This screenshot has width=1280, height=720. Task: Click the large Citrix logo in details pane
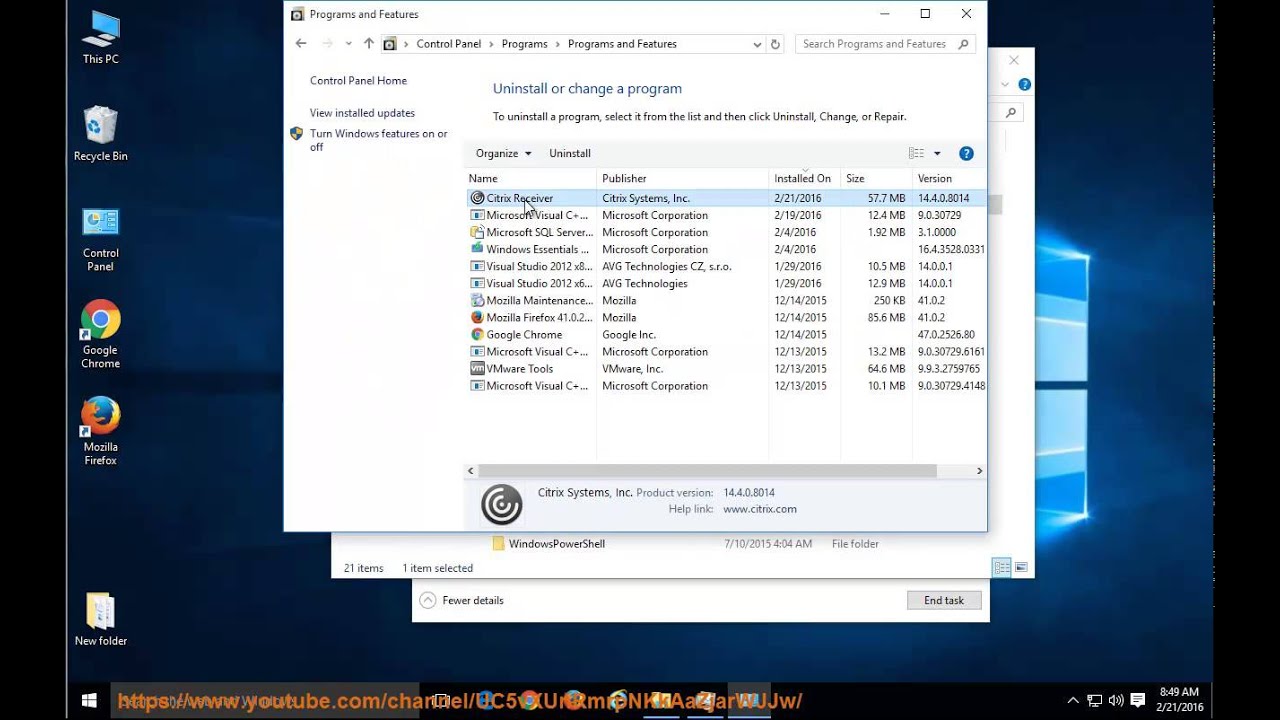coord(501,505)
